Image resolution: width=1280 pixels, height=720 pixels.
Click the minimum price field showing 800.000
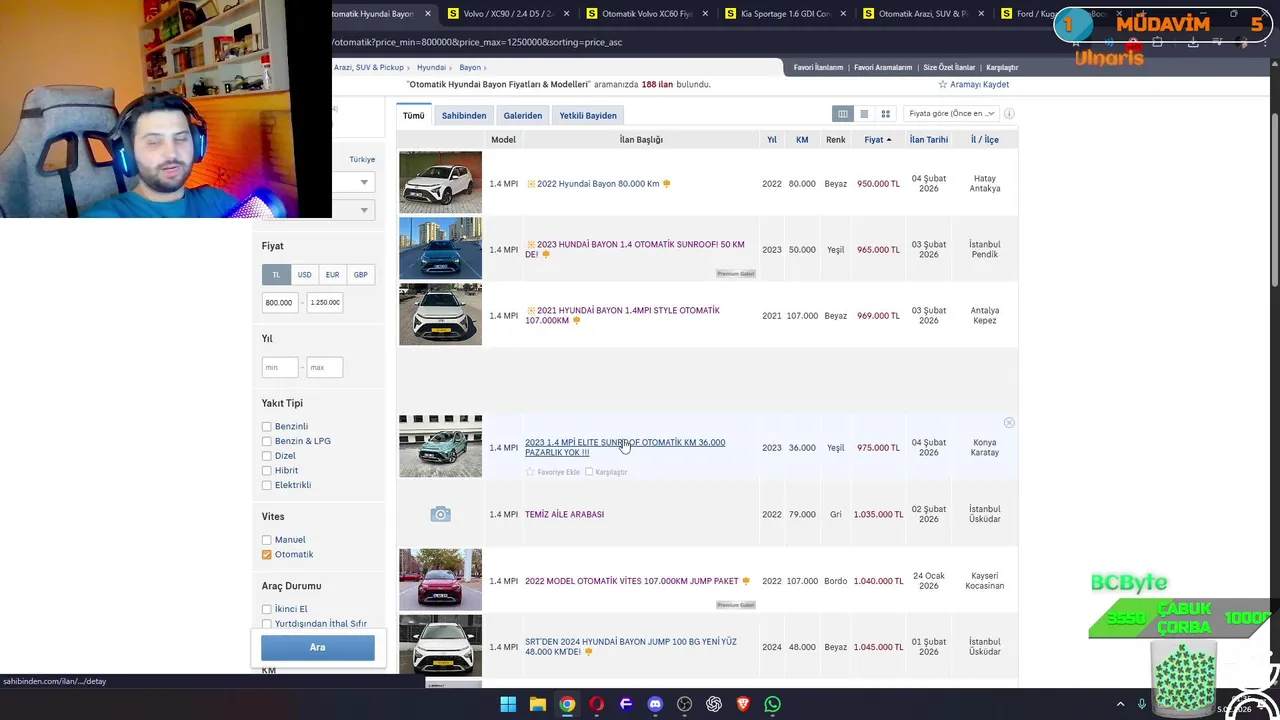[280, 302]
